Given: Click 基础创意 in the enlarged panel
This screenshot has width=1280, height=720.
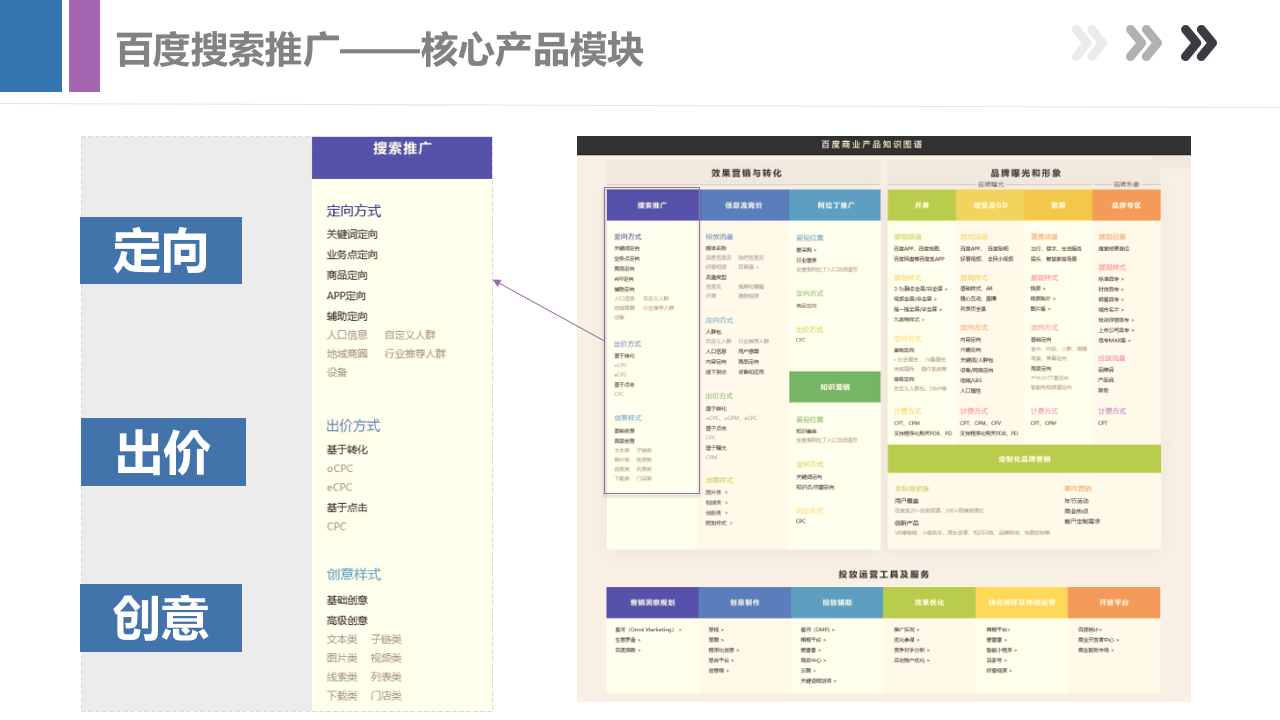Looking at the screenshot, I should [x=347, y=600].
